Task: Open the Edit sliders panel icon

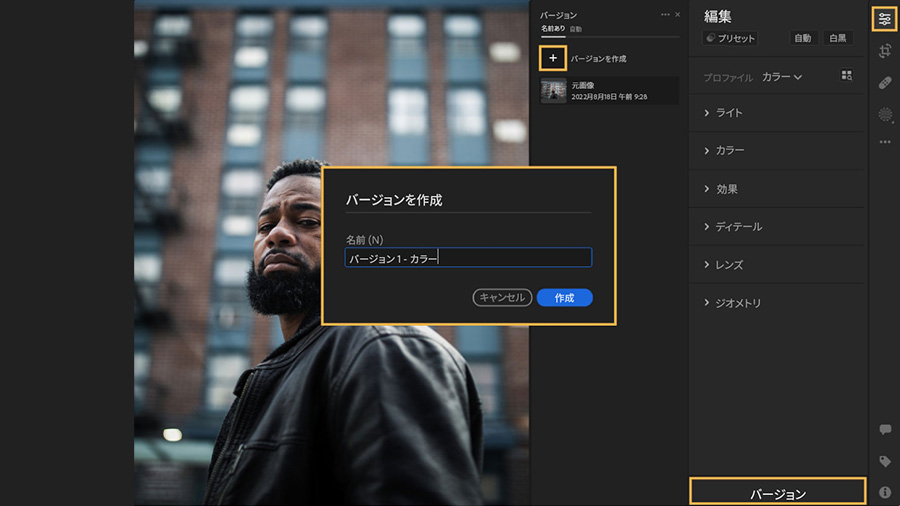Action: [885, 20]
